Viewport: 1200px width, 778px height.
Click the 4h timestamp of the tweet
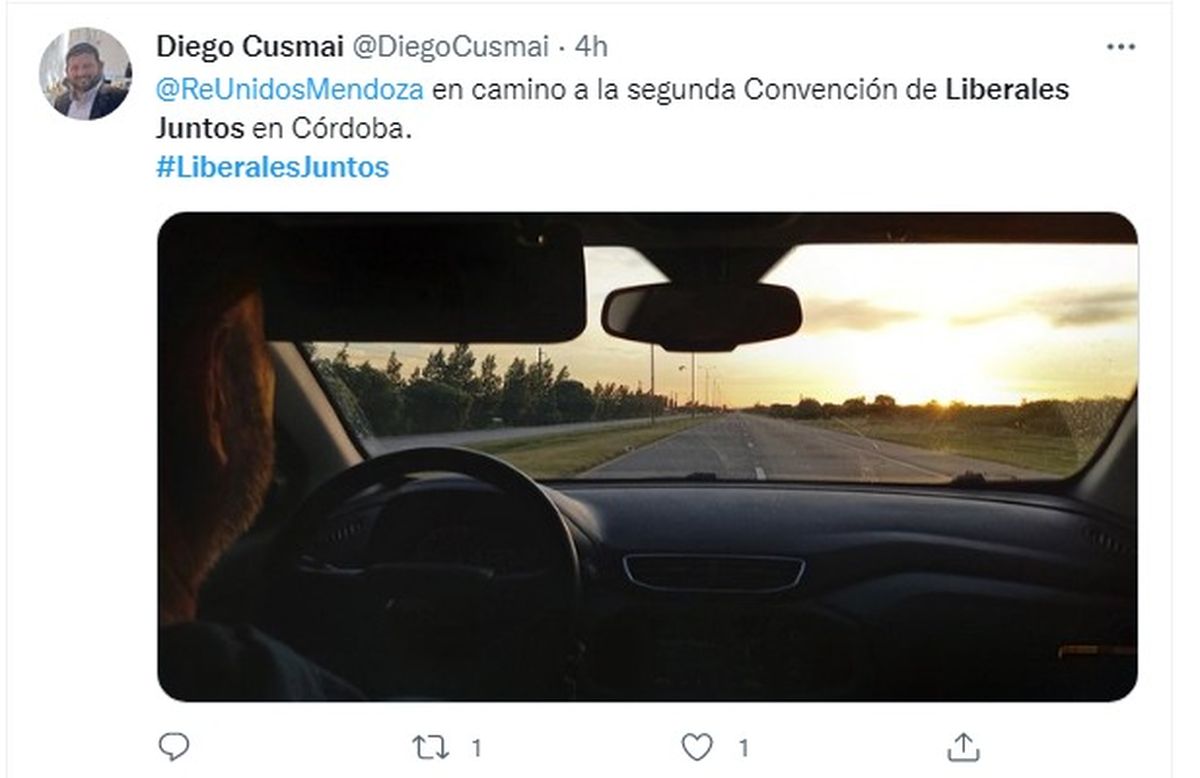tap(591, 46)
